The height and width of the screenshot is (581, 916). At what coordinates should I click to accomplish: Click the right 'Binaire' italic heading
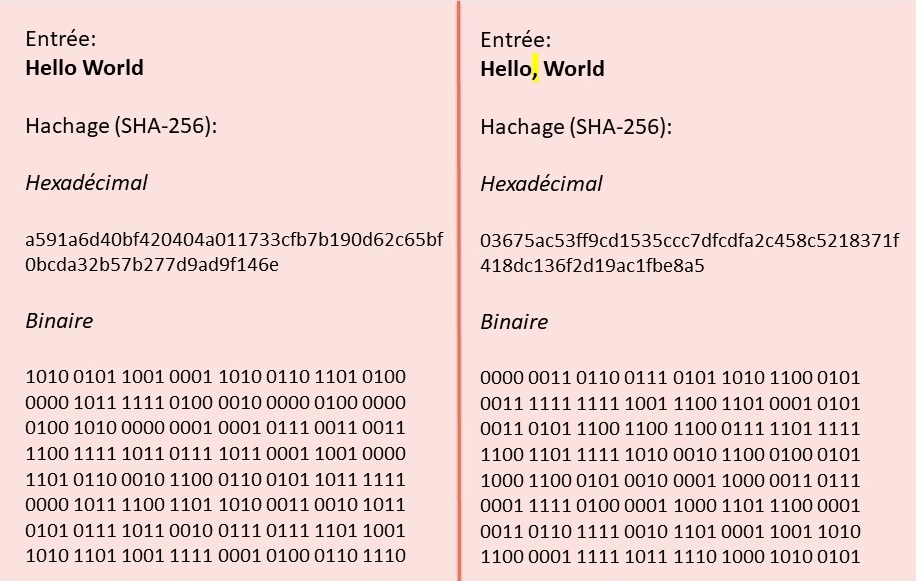514,322
